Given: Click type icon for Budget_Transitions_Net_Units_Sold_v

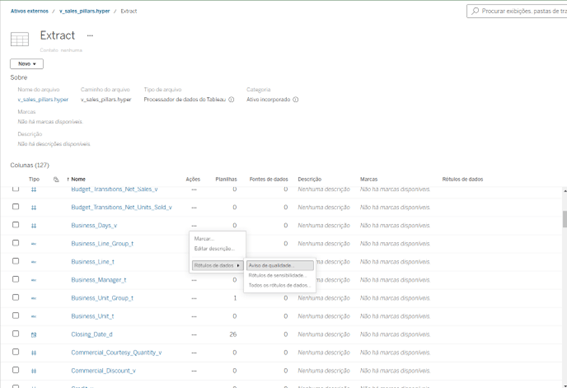Looking at the screenshot, I should point(34,208).
